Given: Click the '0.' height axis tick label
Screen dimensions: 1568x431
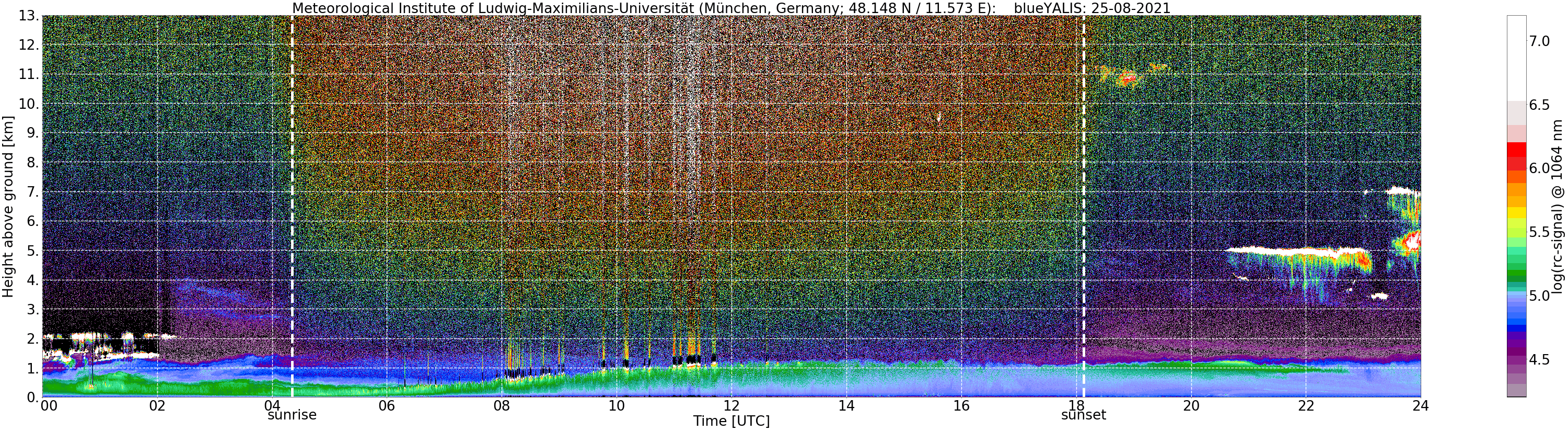Looking at the screenshot, I should click(32, 397).
